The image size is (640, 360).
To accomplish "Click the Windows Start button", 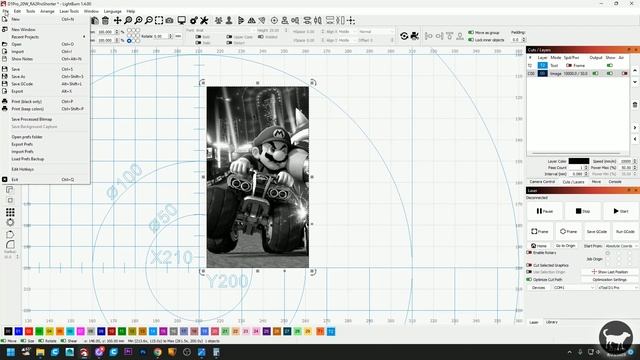I will click(x=11, y=352).
